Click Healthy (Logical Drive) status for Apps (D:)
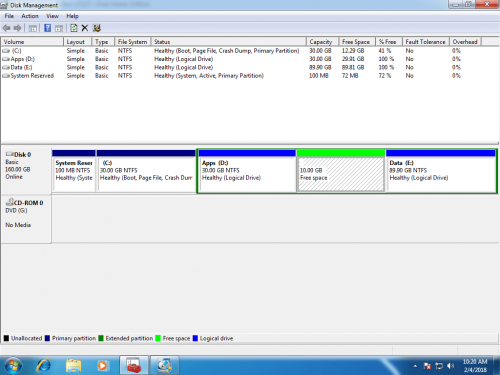The width and height of the screenshot is (500, 375). click(x=184, y=59)
